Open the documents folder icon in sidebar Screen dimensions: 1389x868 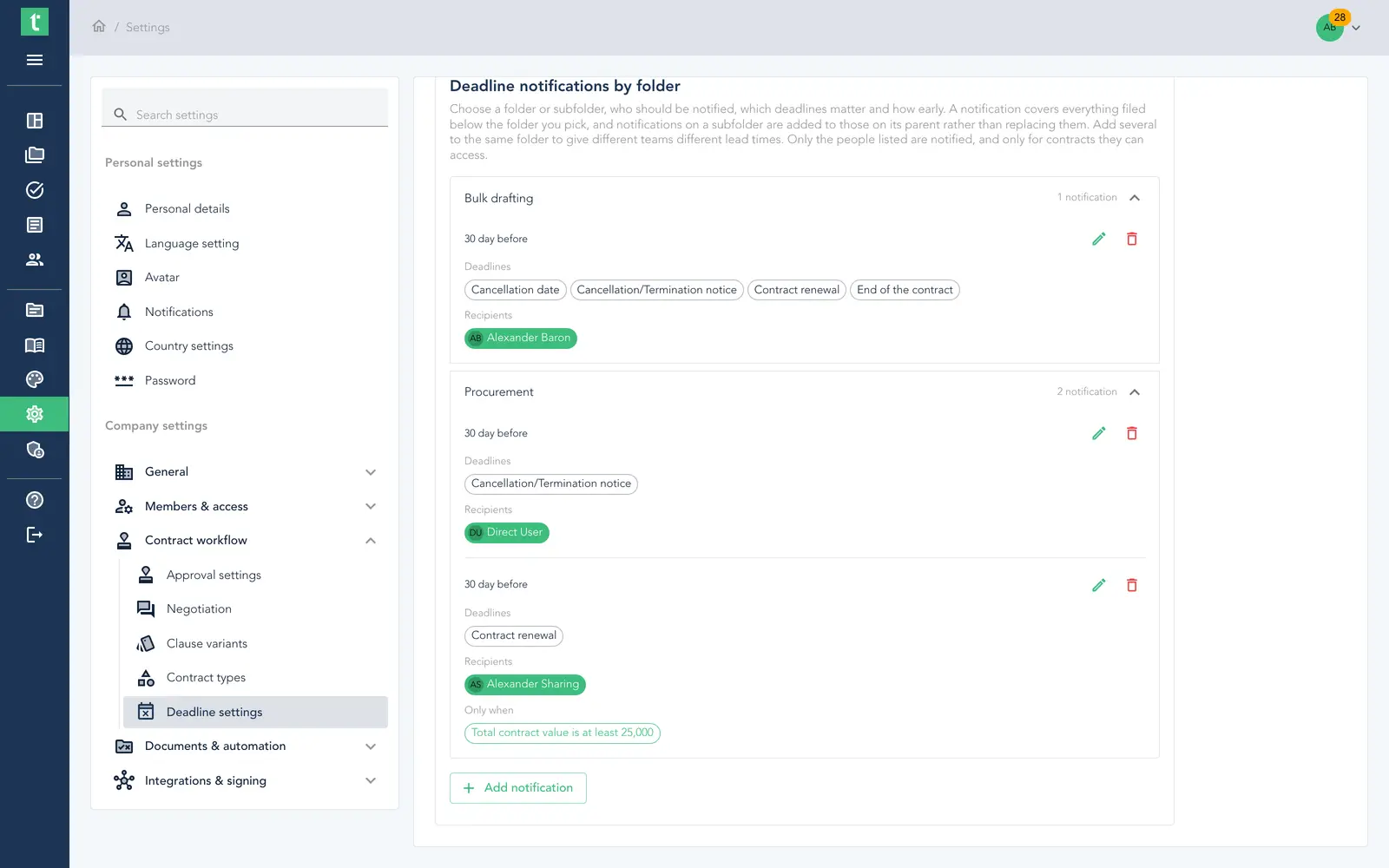point(35,155)
